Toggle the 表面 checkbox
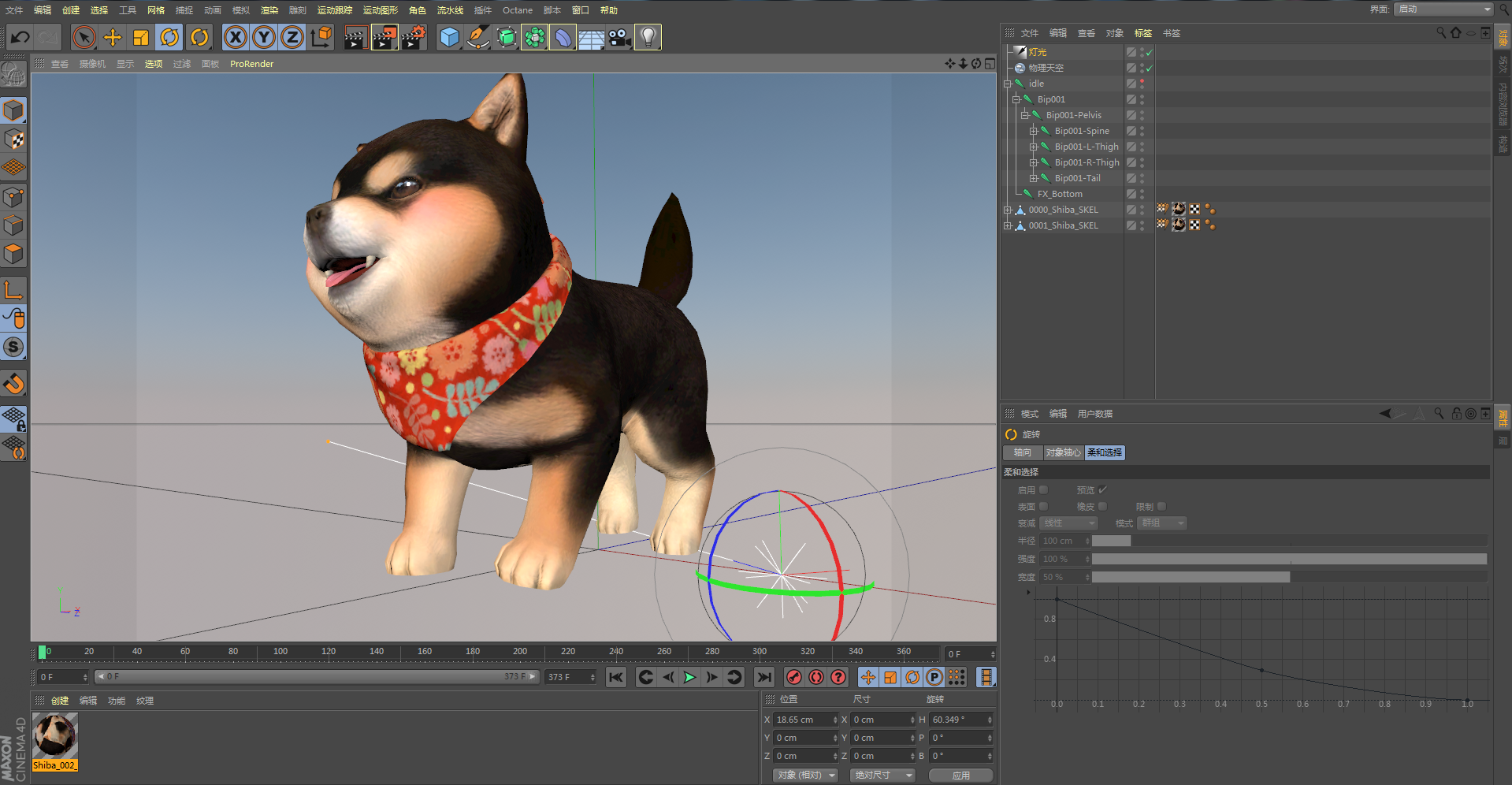 pyautogui.click(x=1043, y=507)
